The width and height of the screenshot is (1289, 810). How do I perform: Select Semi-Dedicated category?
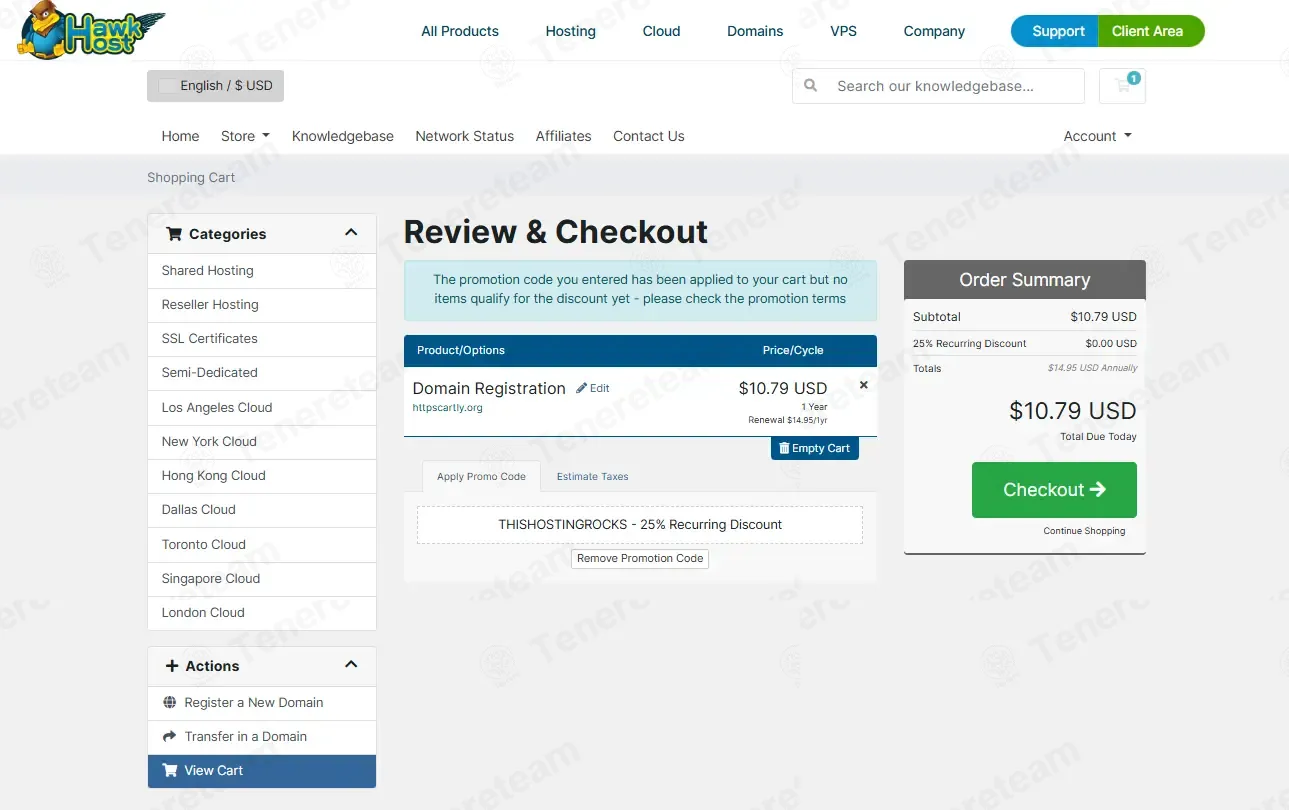point(262,373)
